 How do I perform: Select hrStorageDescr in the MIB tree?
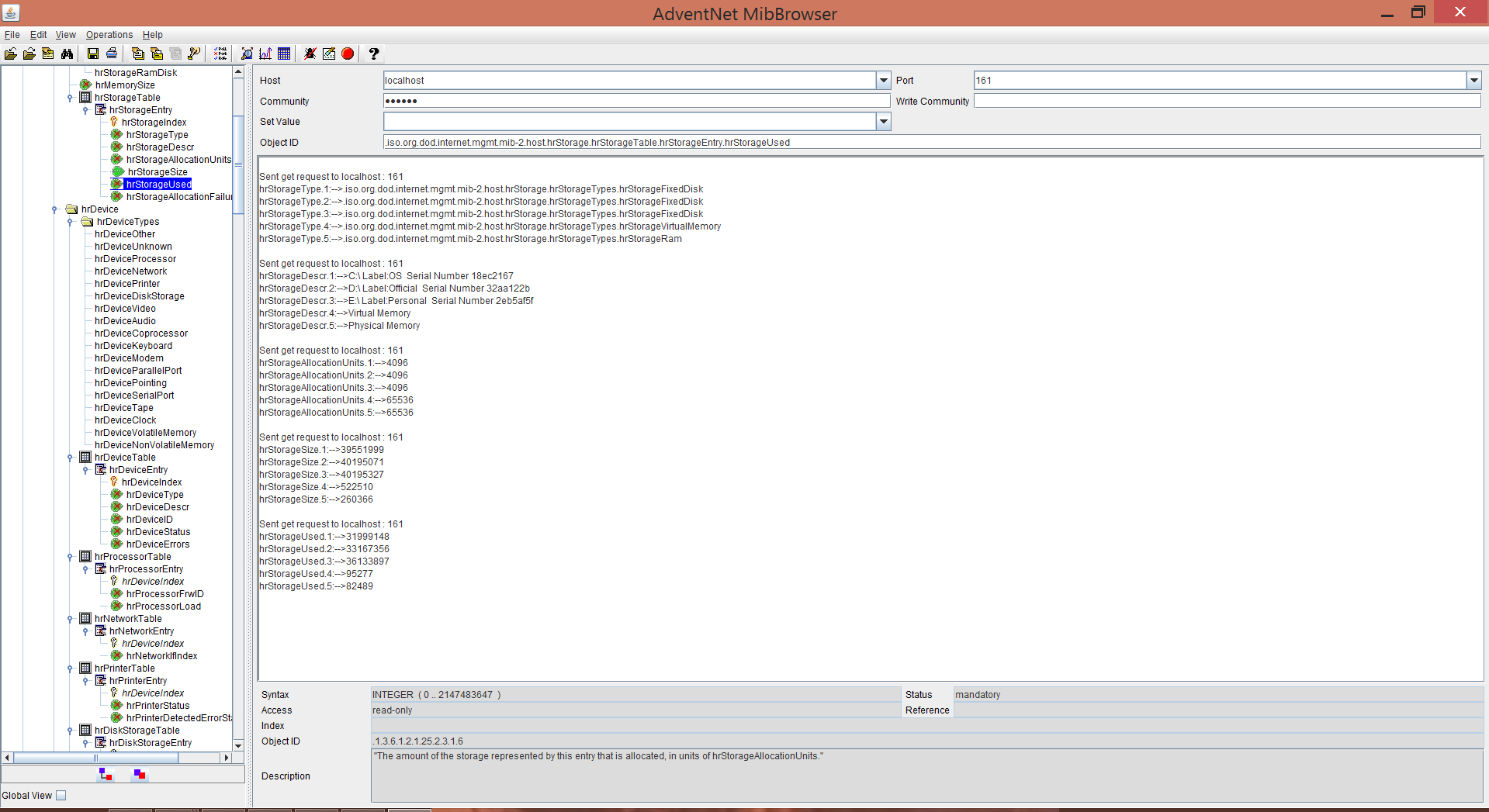(x=161, y=147)
